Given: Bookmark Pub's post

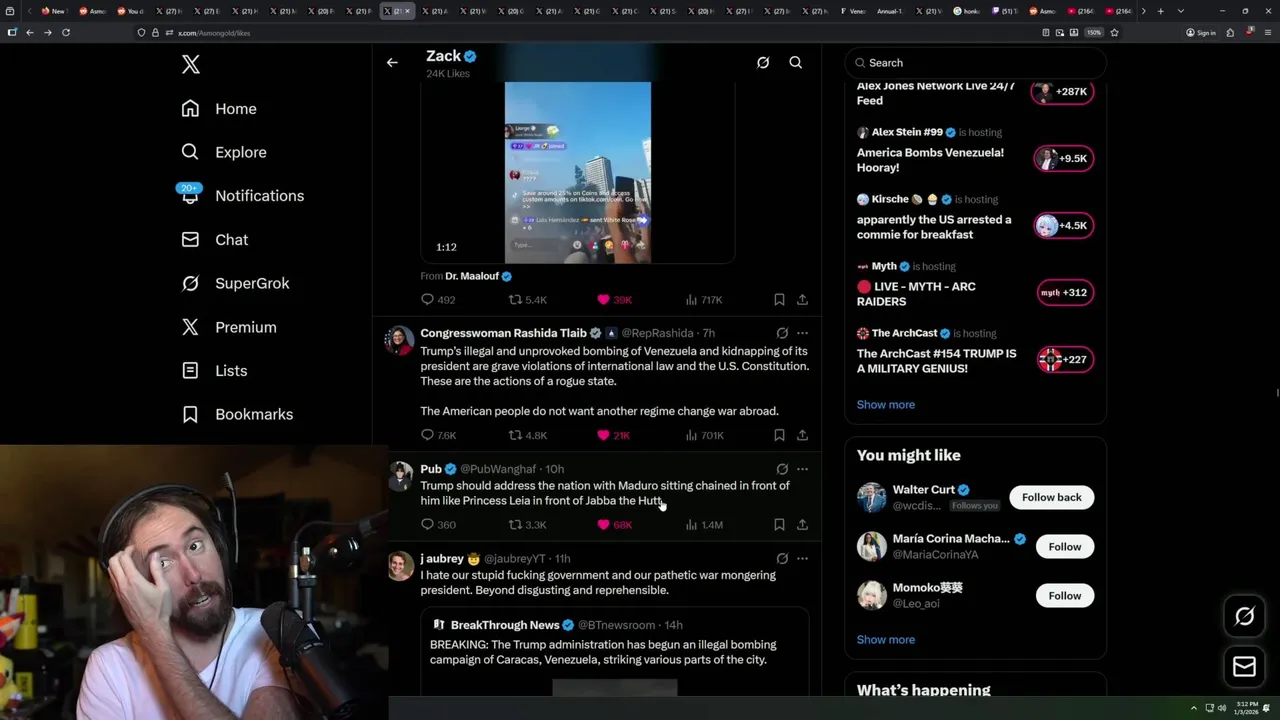Looking at the screenshot, I should (779, 525).
